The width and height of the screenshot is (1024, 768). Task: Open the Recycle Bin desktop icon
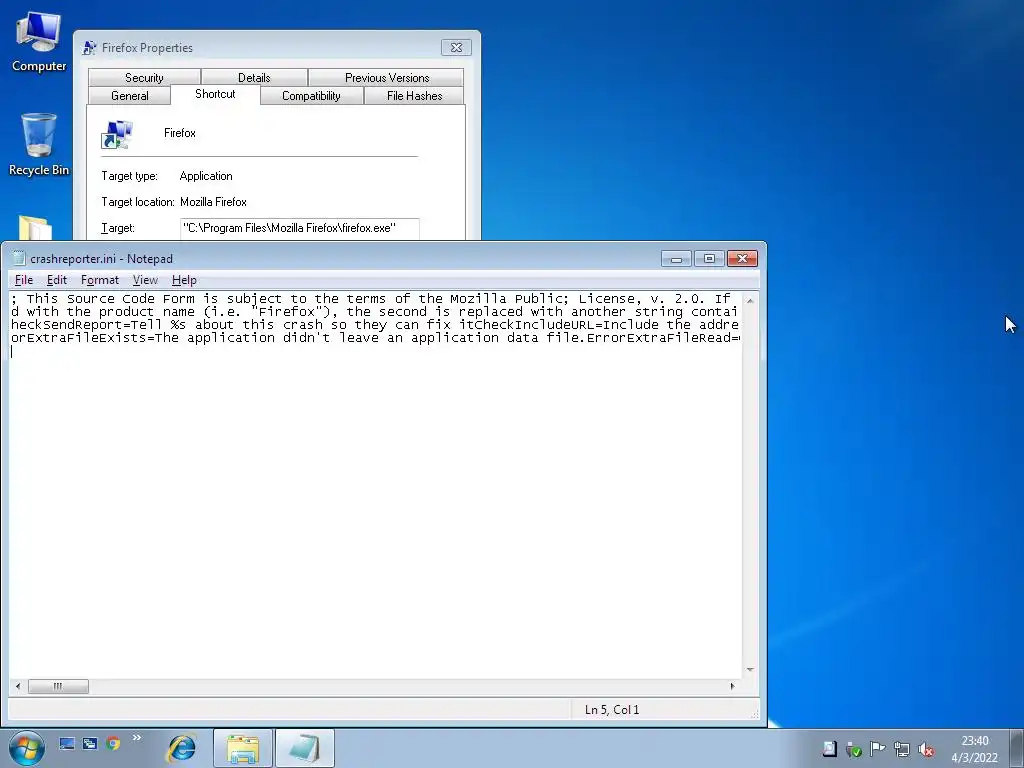pos(39,144)
